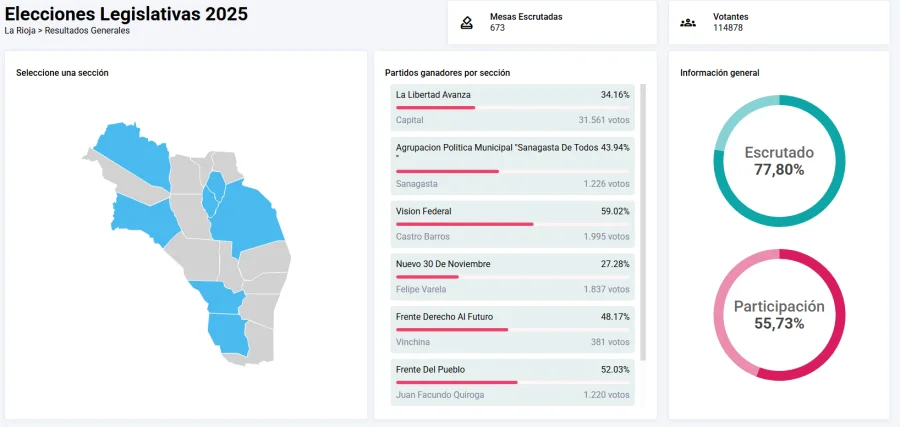The height and width of the screenshot is (427, 900).
Task: Select La Libertad Avanza result for Capital
Action: coord(512,107)
